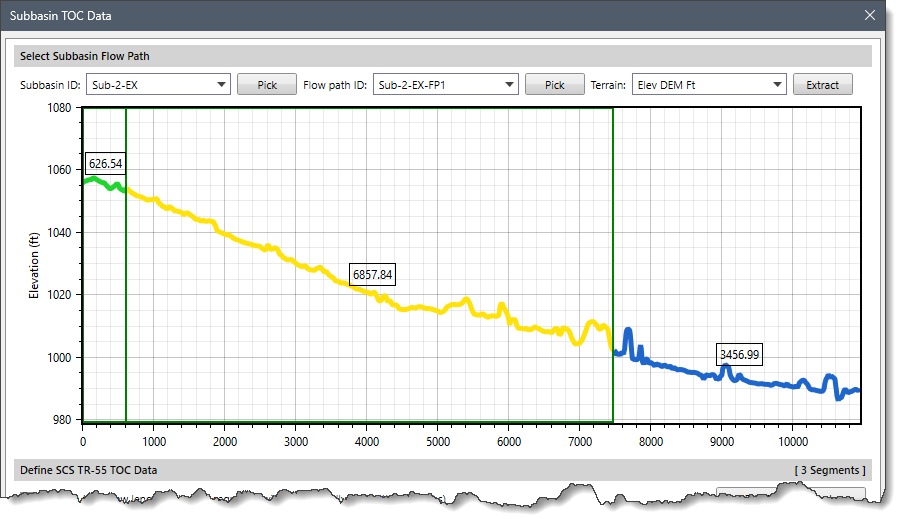Click the green profile segment
901x519 pixels.
point(100,182)
